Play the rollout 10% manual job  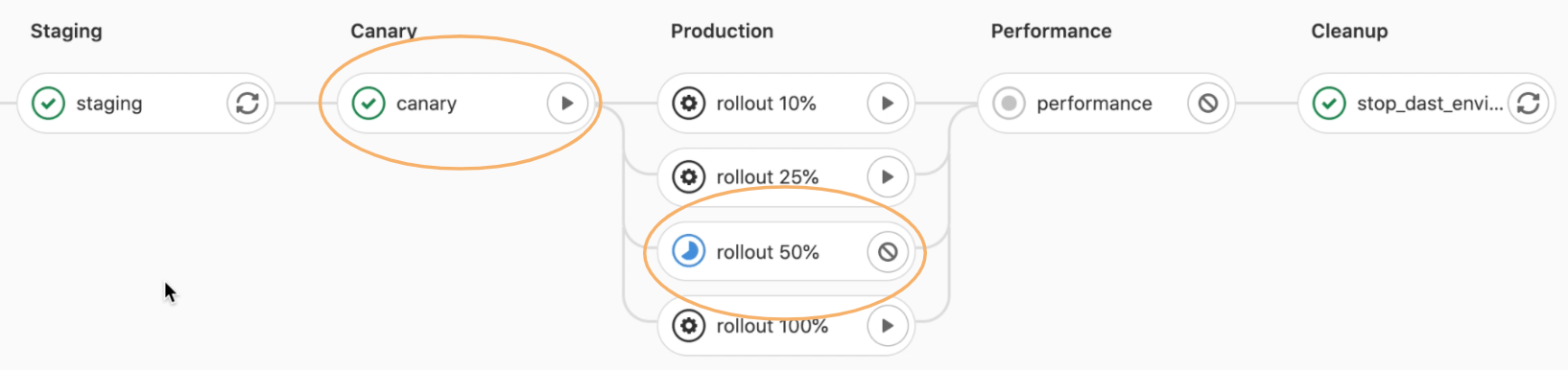(888, 103)
